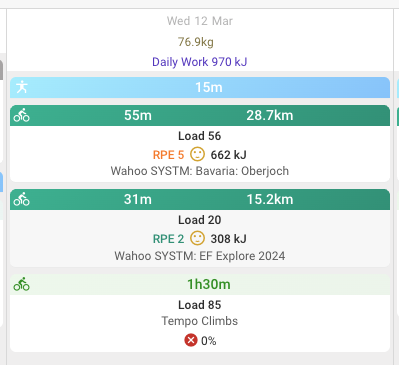
Task: Click the 28.7km distance on the header
Action: click(270, 115)
